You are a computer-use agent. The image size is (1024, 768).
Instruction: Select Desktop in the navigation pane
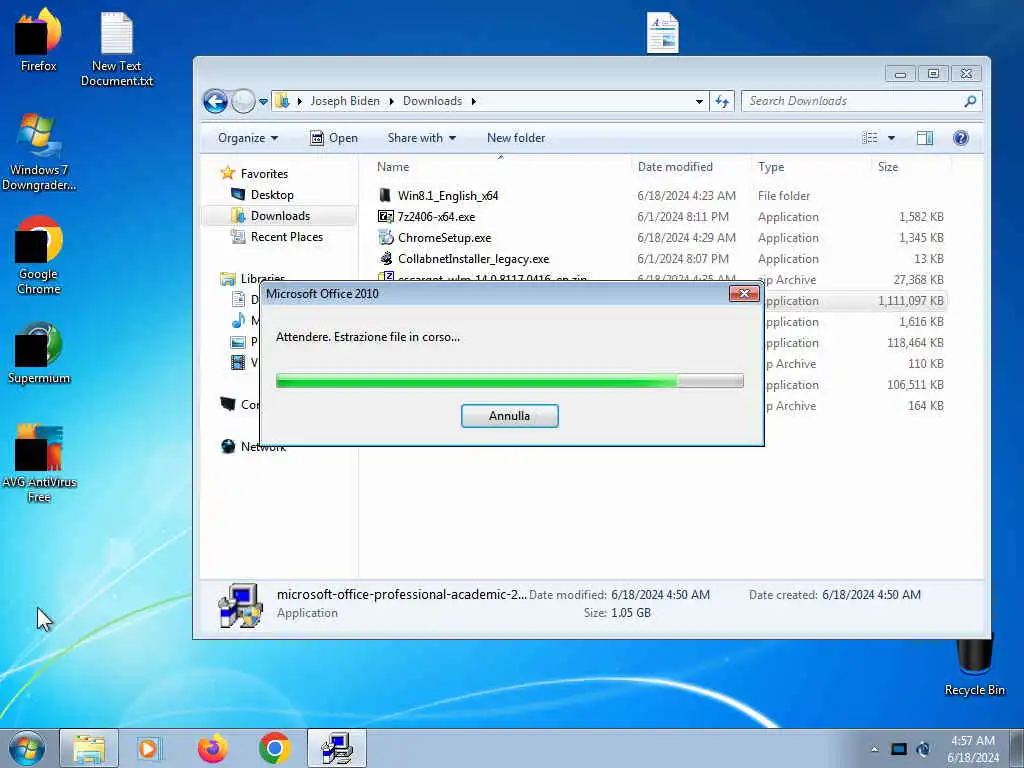272,195
